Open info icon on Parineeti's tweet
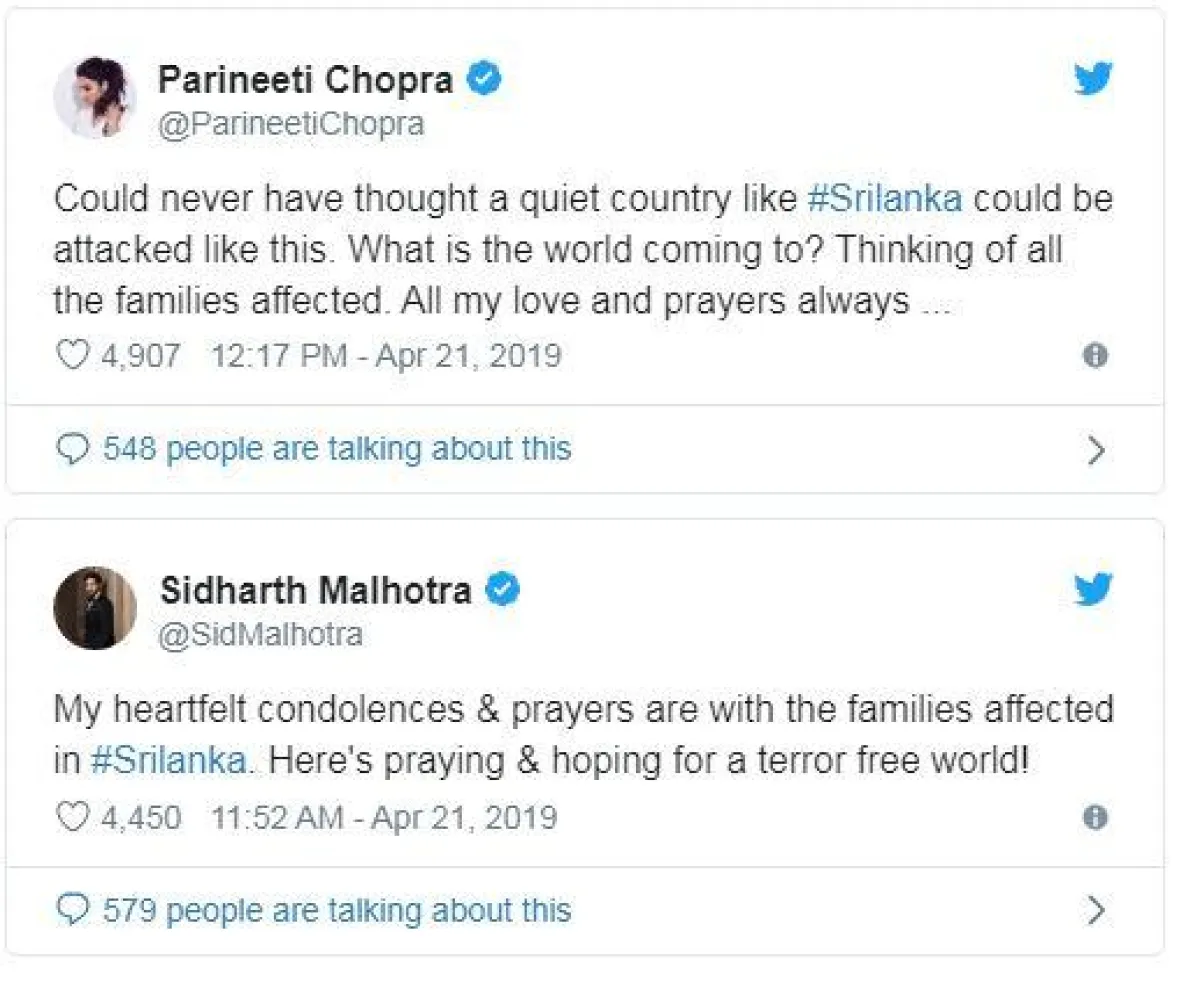Screen dimensions: 1200x989 [1096, 356]
